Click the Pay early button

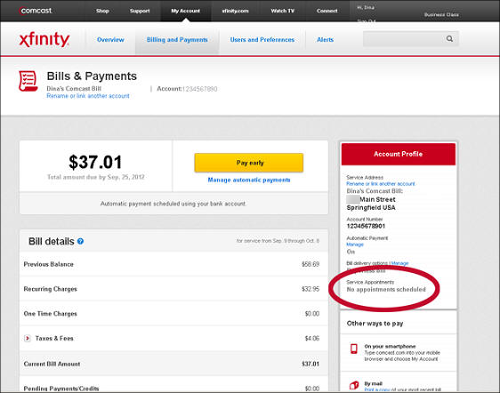tap(249, 163)
